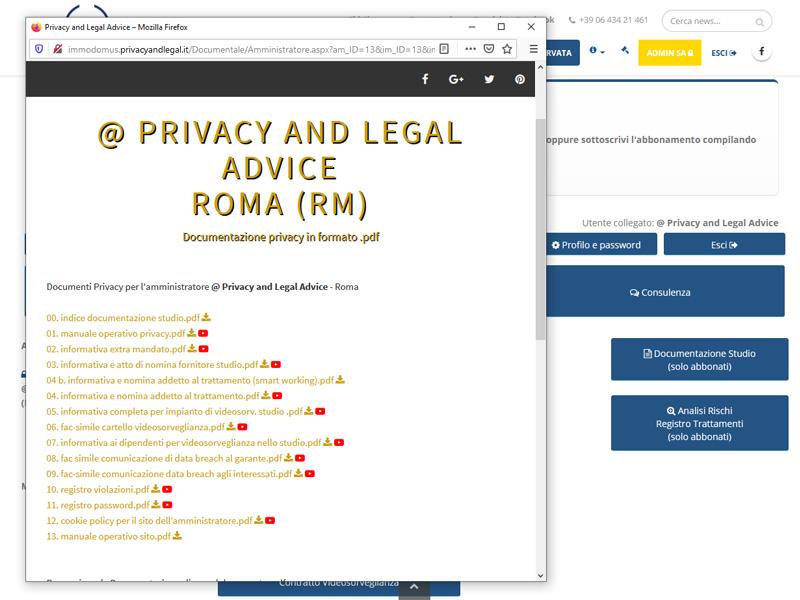
Task: Open link 01. manuale operativo privacy.pdf
Action: point(116,333)
